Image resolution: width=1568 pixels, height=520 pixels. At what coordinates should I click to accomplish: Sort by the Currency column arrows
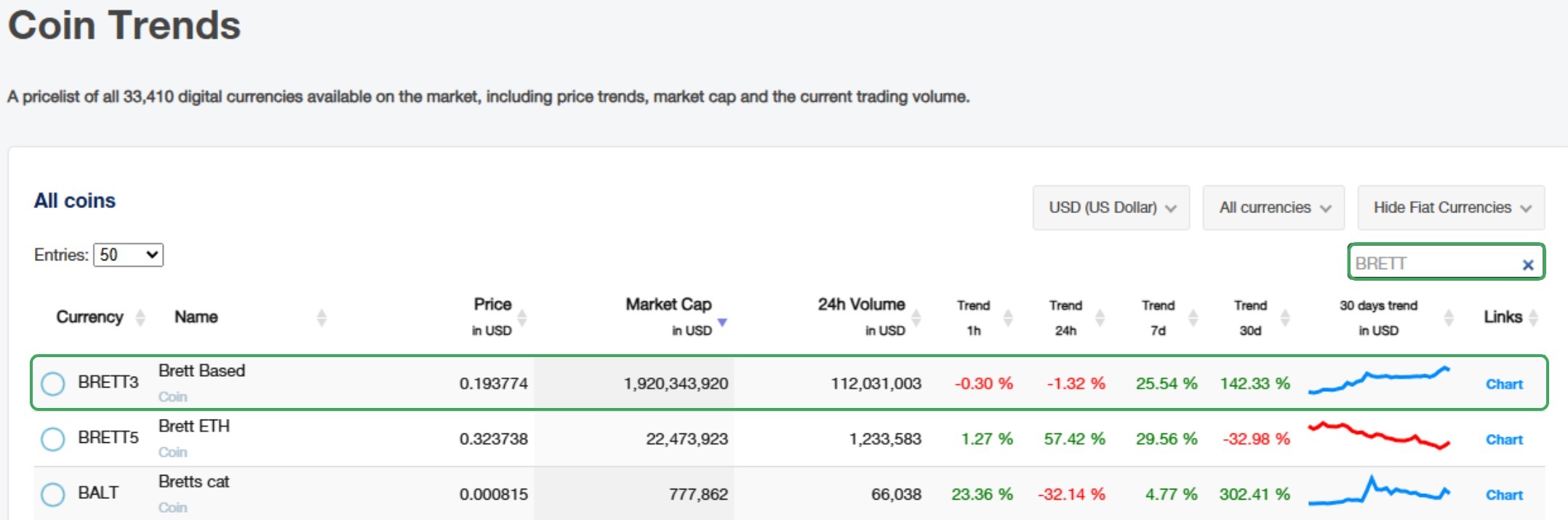140,318
